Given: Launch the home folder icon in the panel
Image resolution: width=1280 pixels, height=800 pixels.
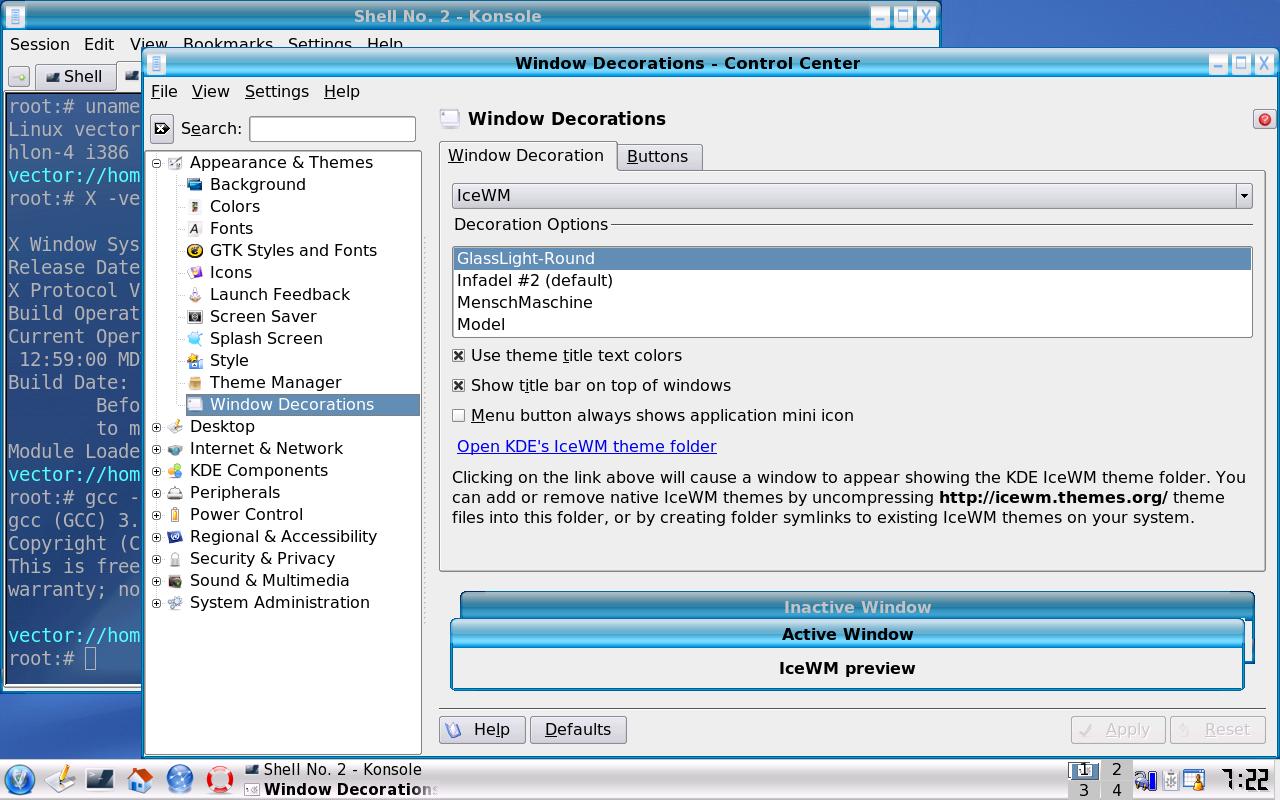Looking at the screenshot, I should (x=140, y=779).
